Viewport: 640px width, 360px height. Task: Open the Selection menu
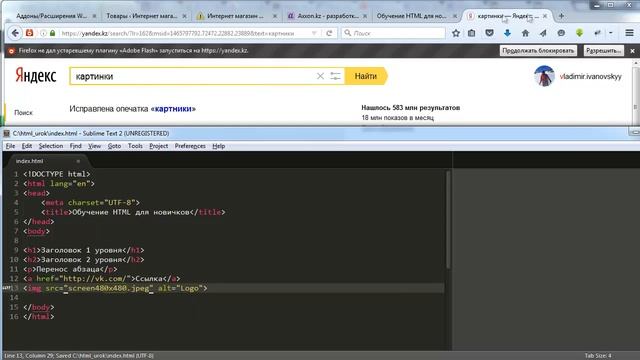pyautogui.click(x=51, y=146)
